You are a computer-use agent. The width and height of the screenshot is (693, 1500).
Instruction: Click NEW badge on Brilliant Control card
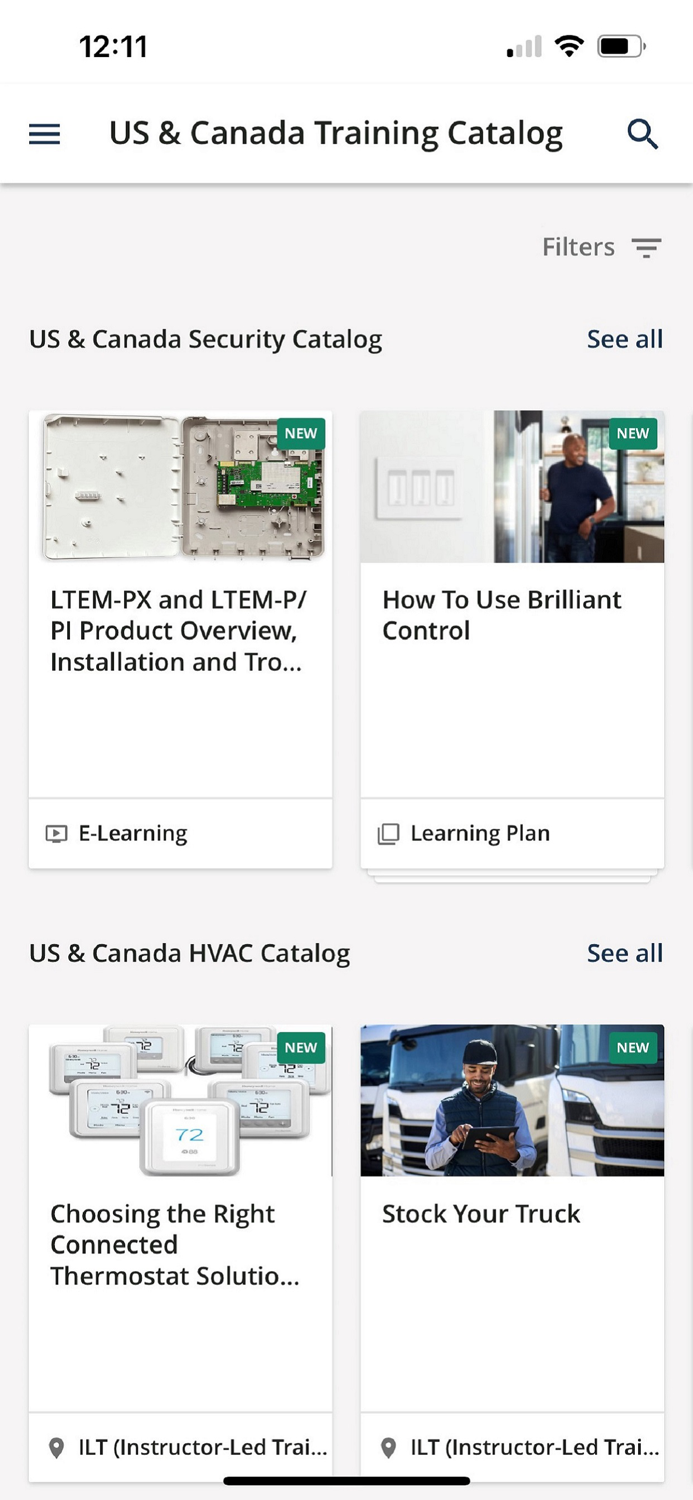click(x=633, y=433)
